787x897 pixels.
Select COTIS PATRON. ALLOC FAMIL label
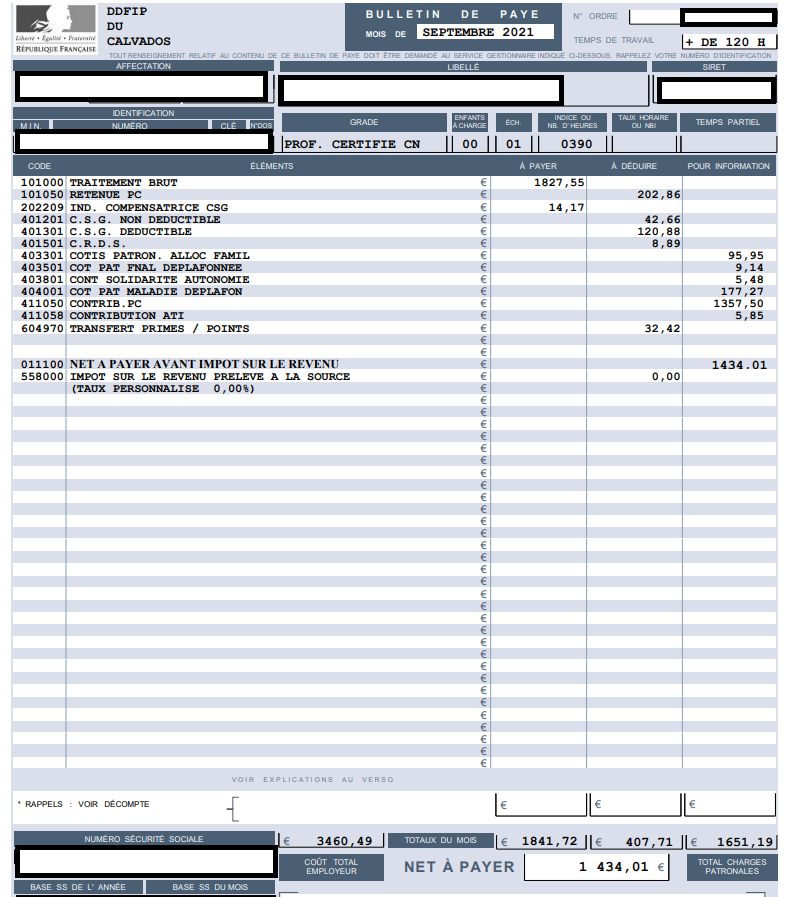[x=160, y=255]
